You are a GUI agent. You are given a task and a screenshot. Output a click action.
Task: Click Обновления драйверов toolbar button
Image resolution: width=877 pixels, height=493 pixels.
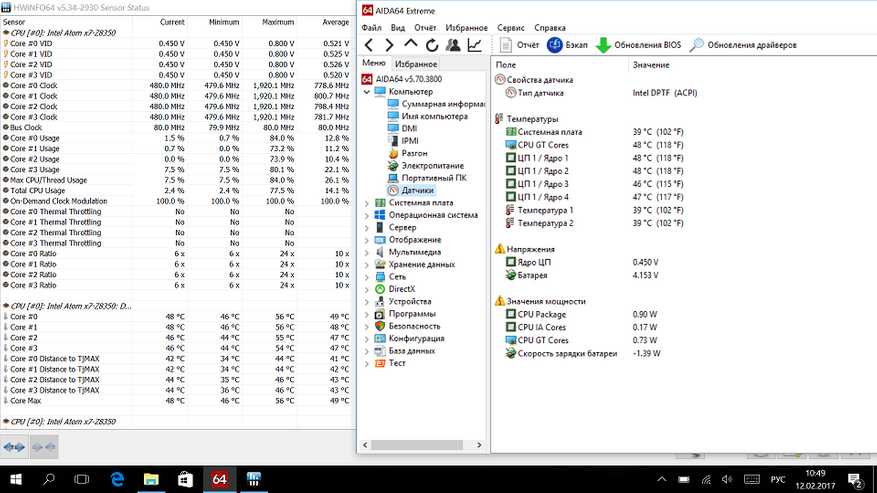743,45
